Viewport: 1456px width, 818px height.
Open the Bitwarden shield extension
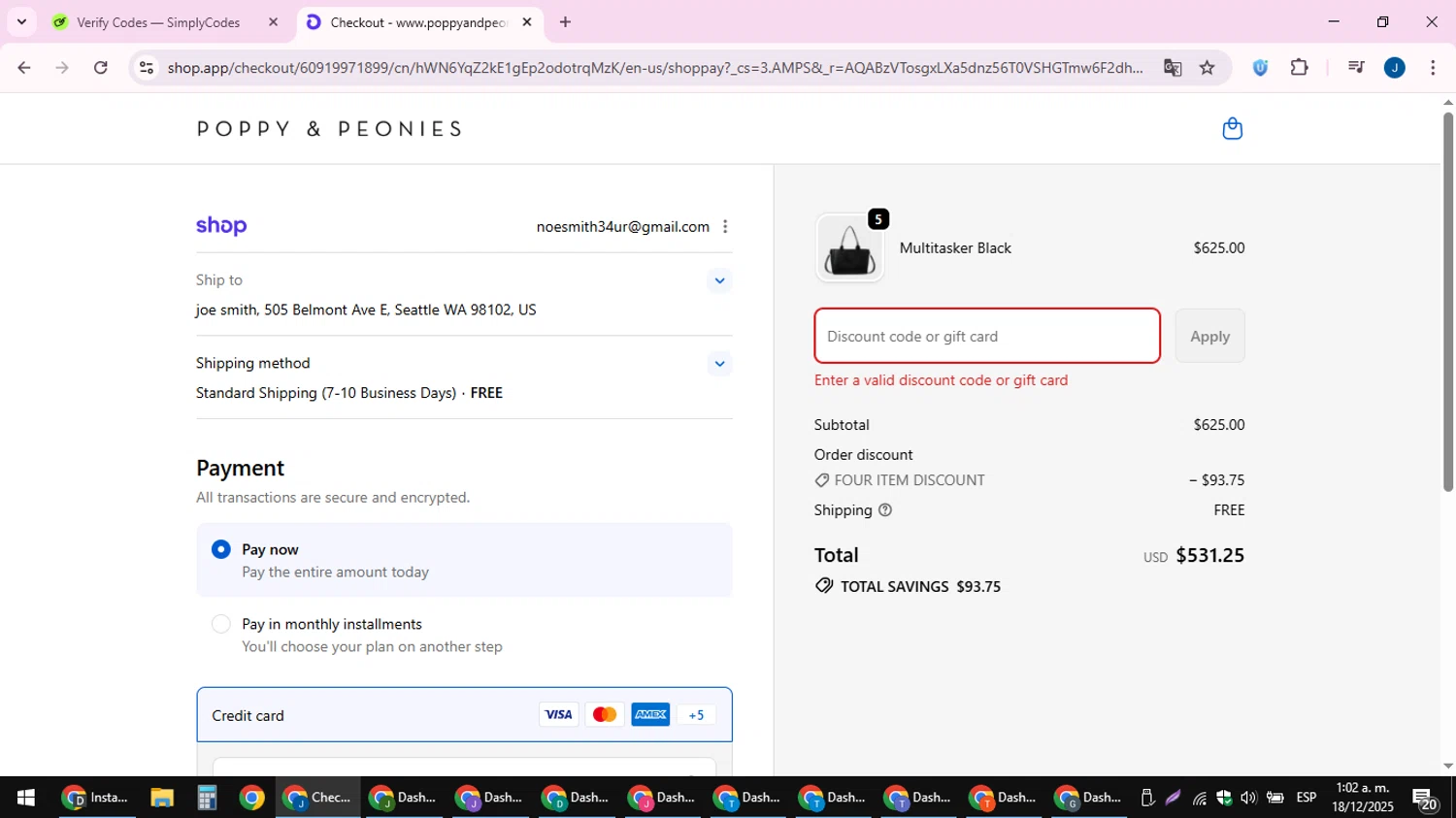click(1260, 68)
